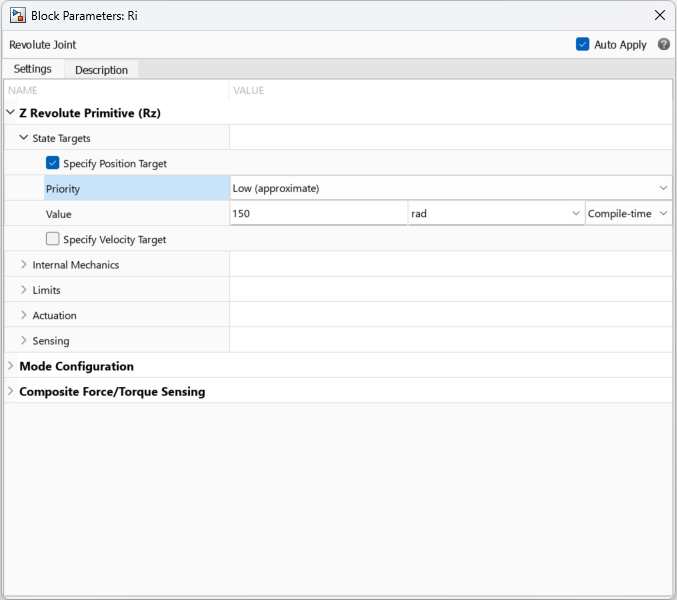
Task: Open the Priority dropdown
Action: click(450, 188)
